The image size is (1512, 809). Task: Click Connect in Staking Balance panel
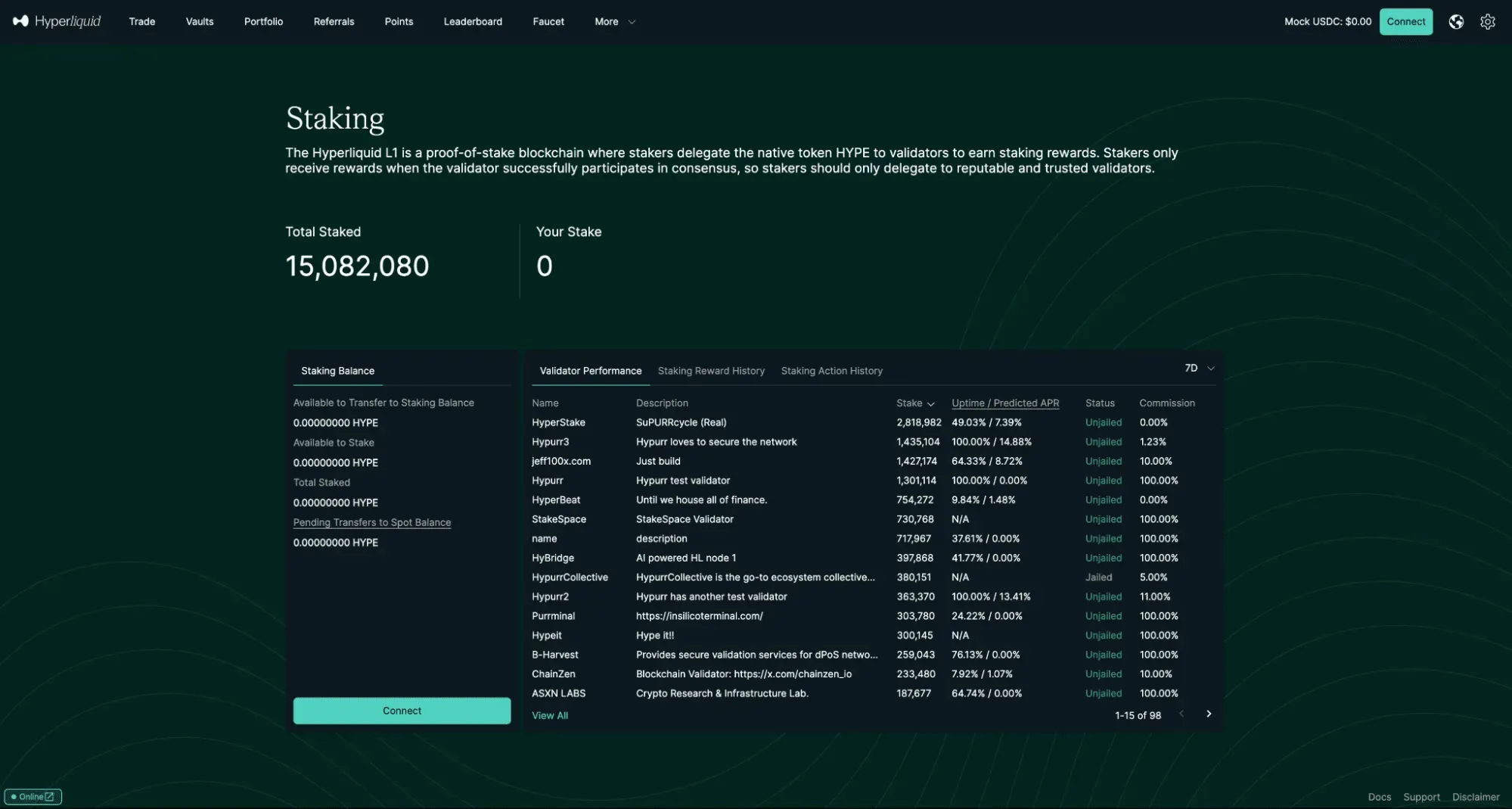[x=402, y=711]
